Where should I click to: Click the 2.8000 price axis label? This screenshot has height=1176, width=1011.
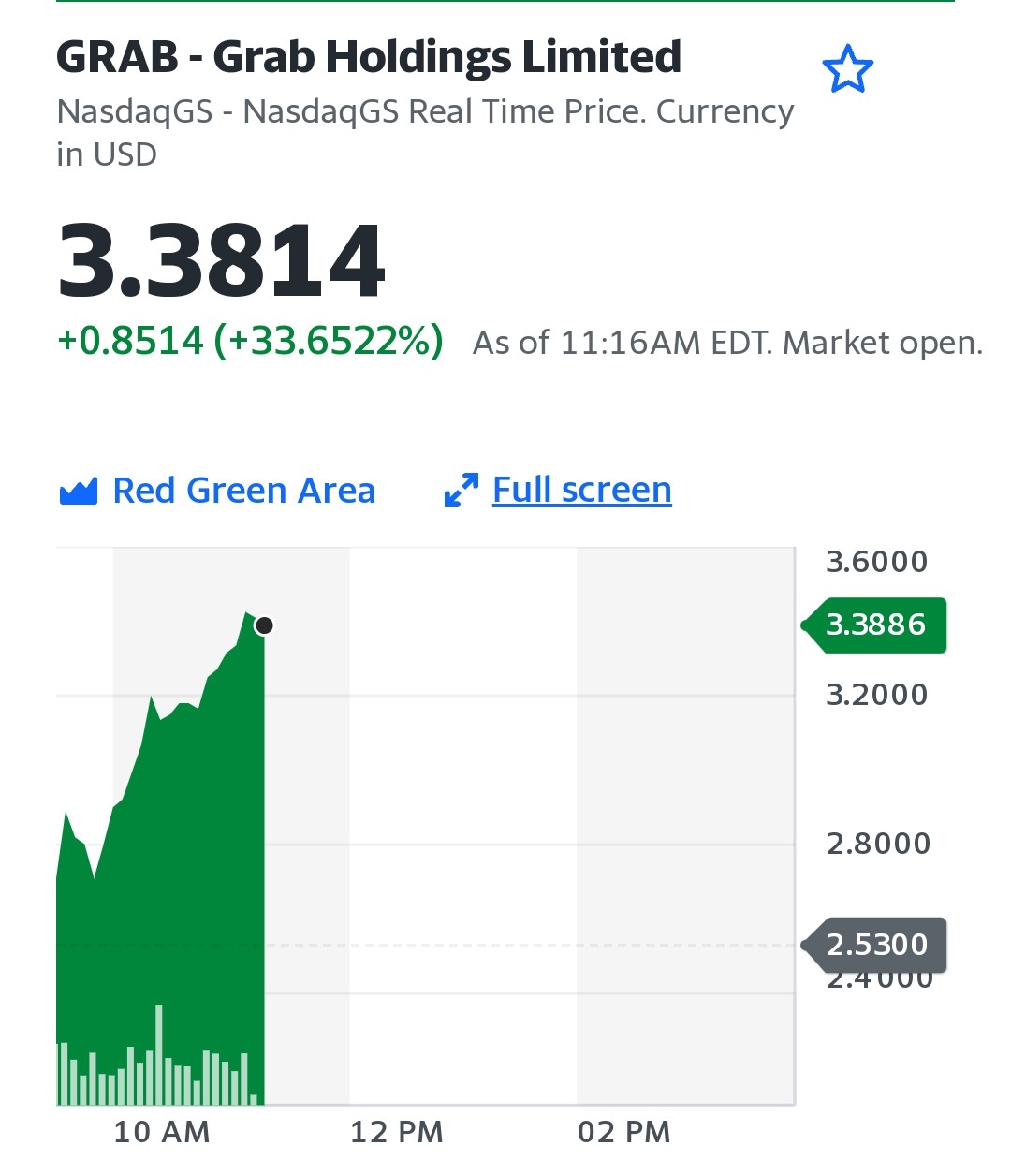878,844
